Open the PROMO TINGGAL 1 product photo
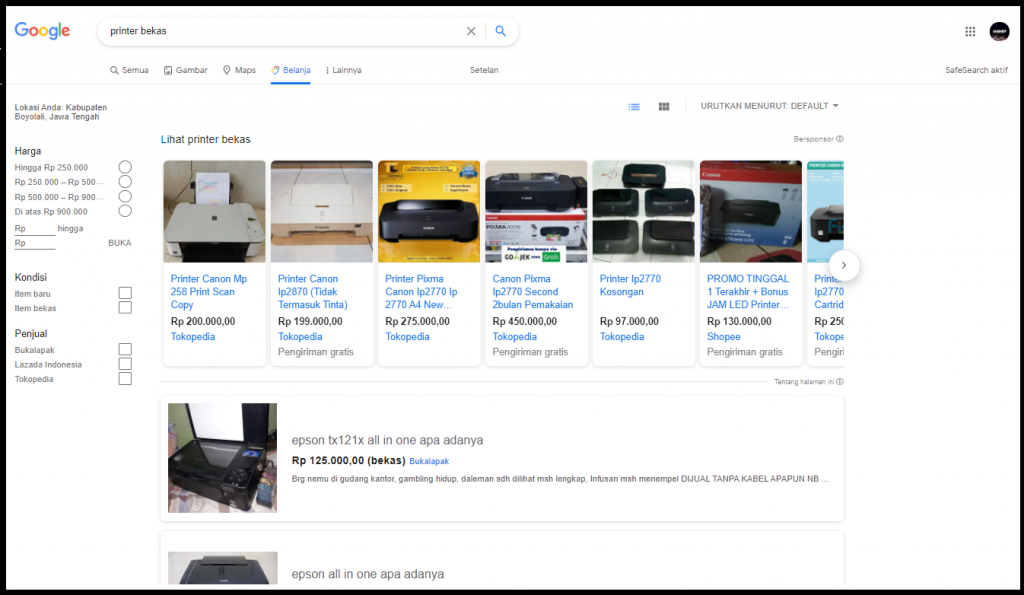 click(x=751, y=212)
